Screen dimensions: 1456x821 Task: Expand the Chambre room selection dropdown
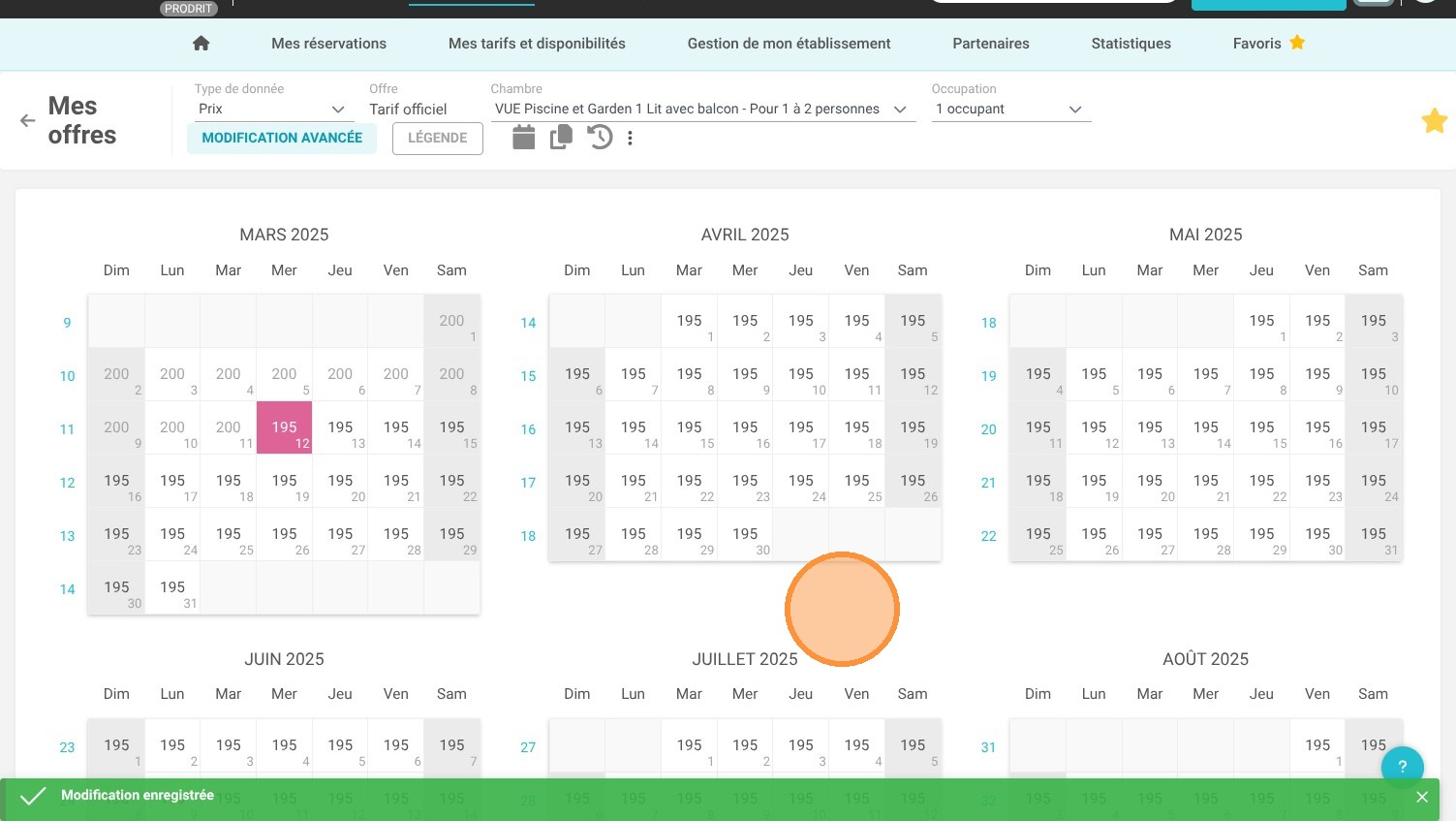[702, 110]
